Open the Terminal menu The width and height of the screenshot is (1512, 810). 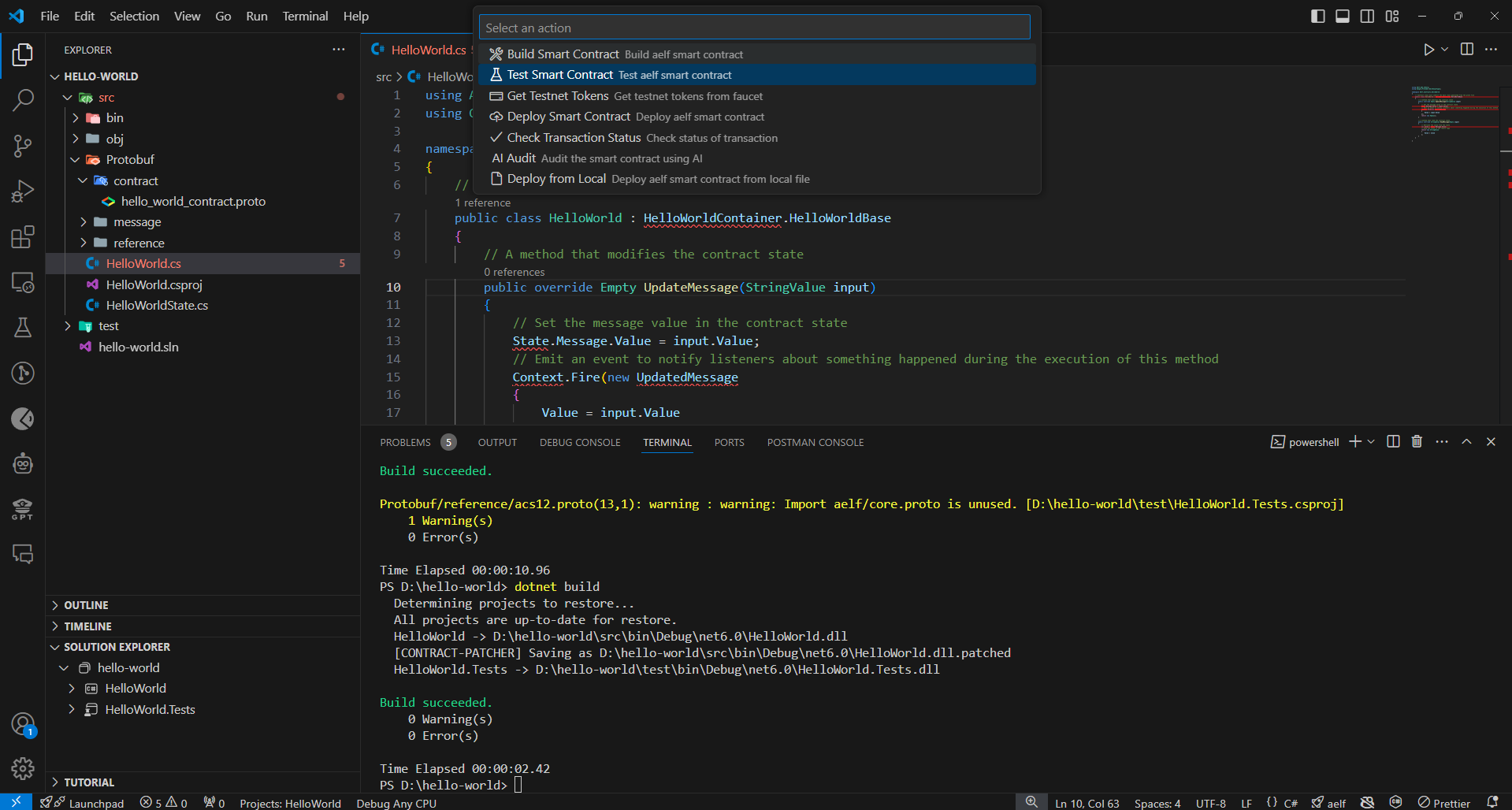click(305, 16)
